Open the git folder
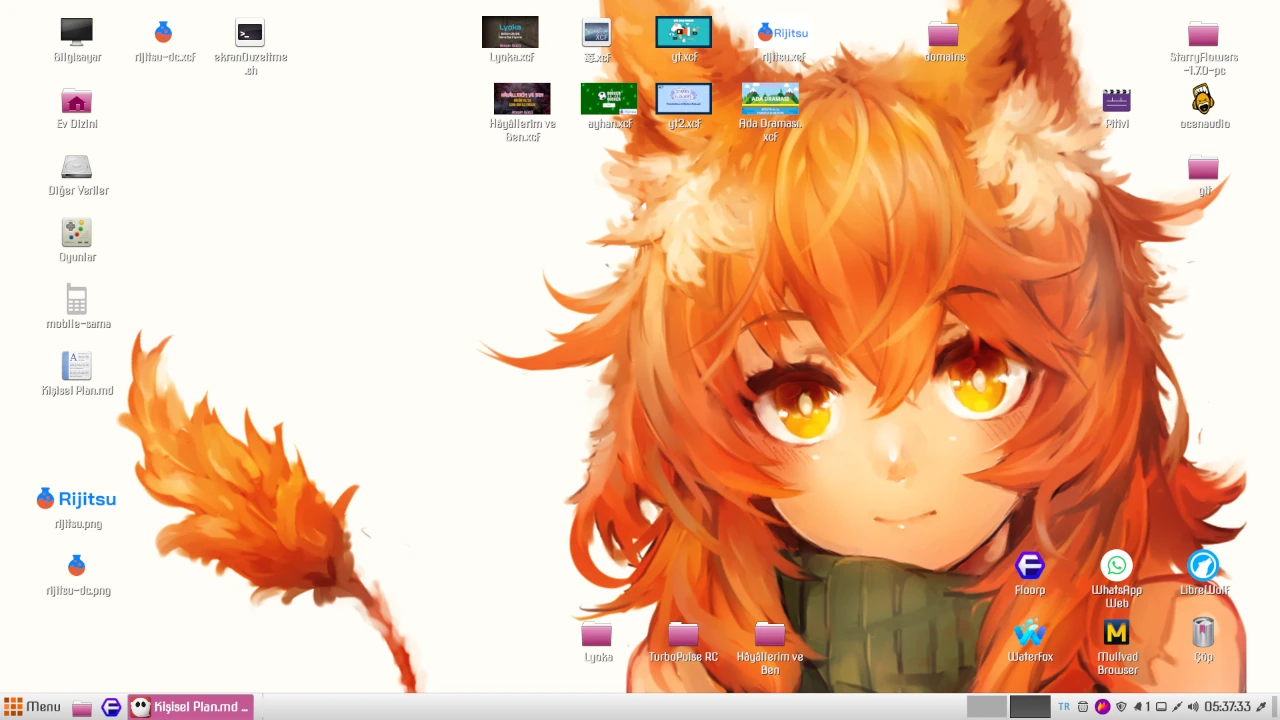Screen dimensions: 1280x720 [x=1204, y=166]
